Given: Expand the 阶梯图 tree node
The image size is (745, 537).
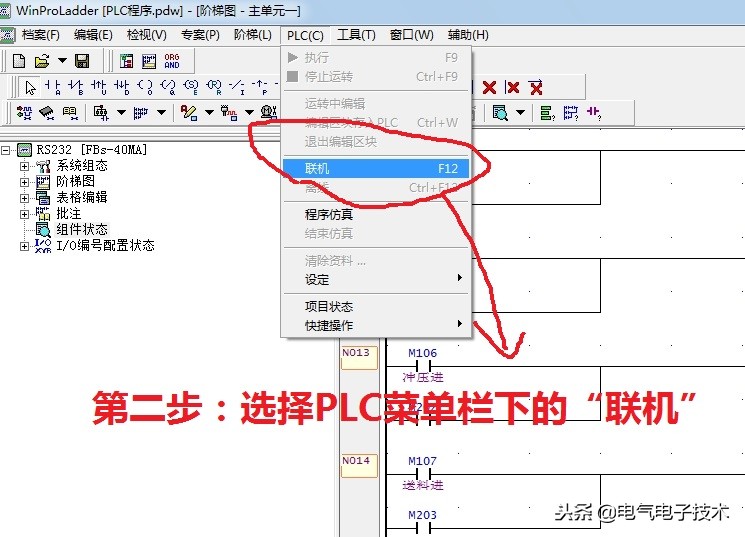Looking at the screenshot, I should pos(24,182).
